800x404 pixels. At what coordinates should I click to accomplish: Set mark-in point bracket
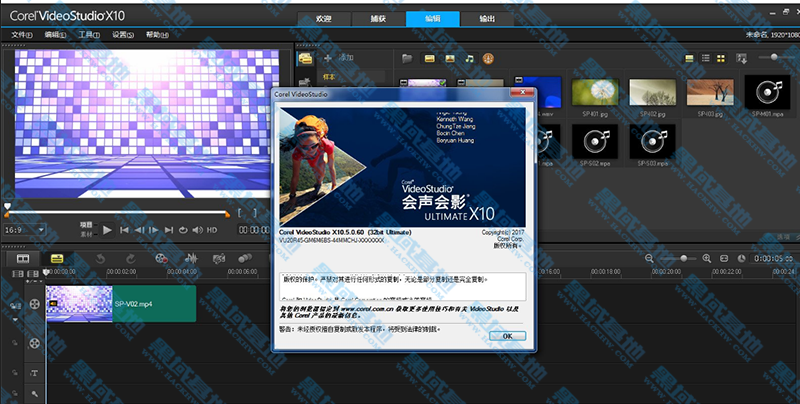(240, 213)
